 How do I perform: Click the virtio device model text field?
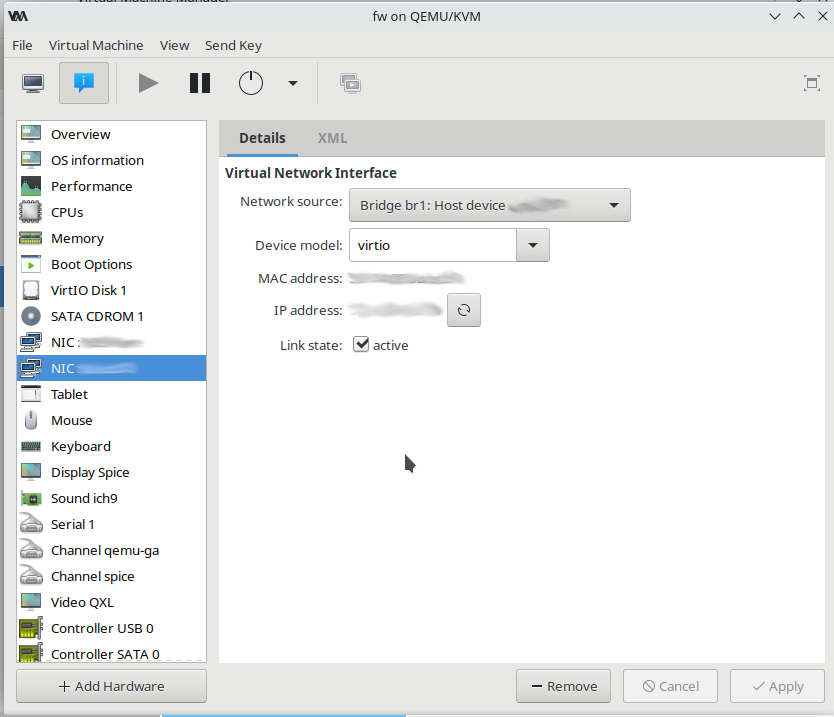(432, 245)
